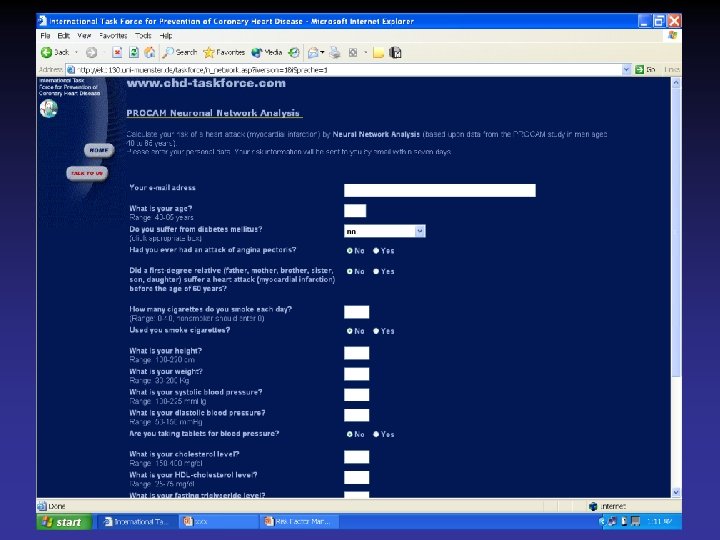Click the HDL-cholesterol level input field
The height and width of the screenshot is (540, 720).
[x=356, y=477]
